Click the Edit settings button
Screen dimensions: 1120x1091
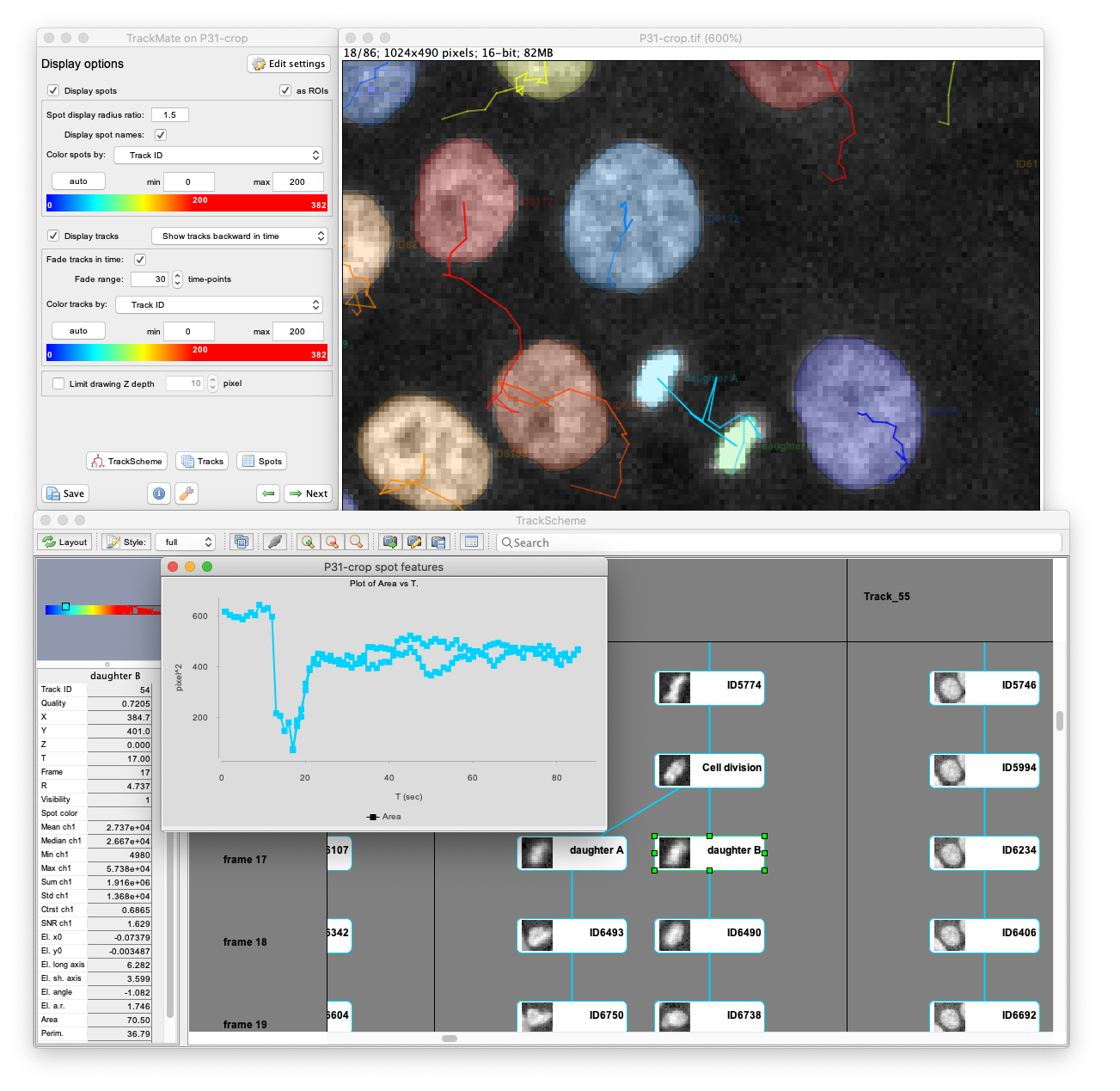[288, 64]
